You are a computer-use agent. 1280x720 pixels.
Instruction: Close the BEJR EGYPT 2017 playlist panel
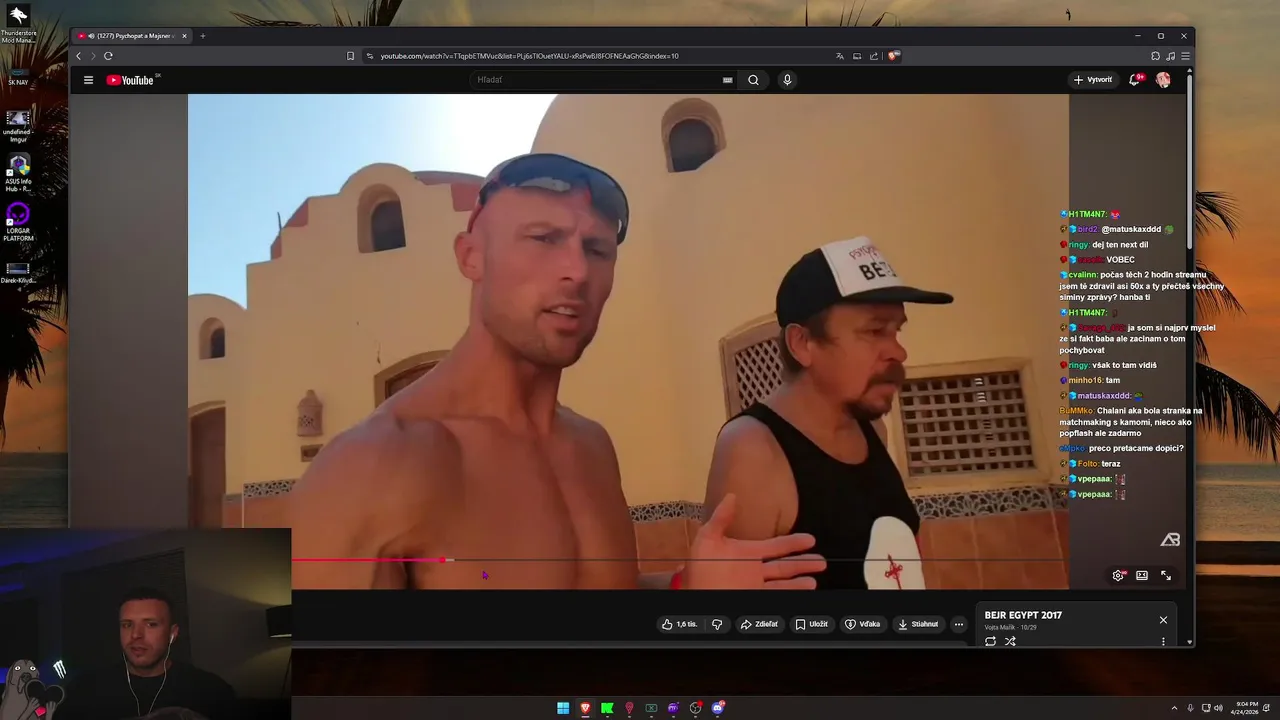(1163, 620)
